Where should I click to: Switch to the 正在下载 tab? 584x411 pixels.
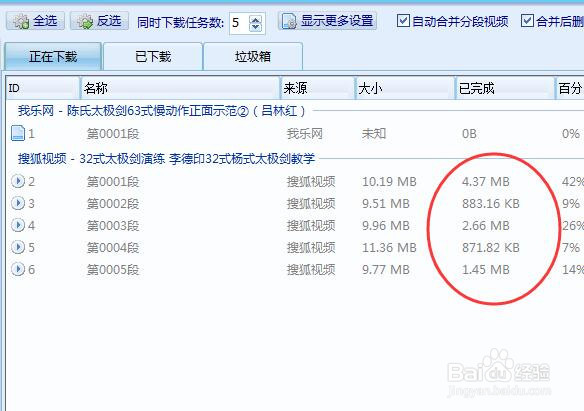point(53,56)
